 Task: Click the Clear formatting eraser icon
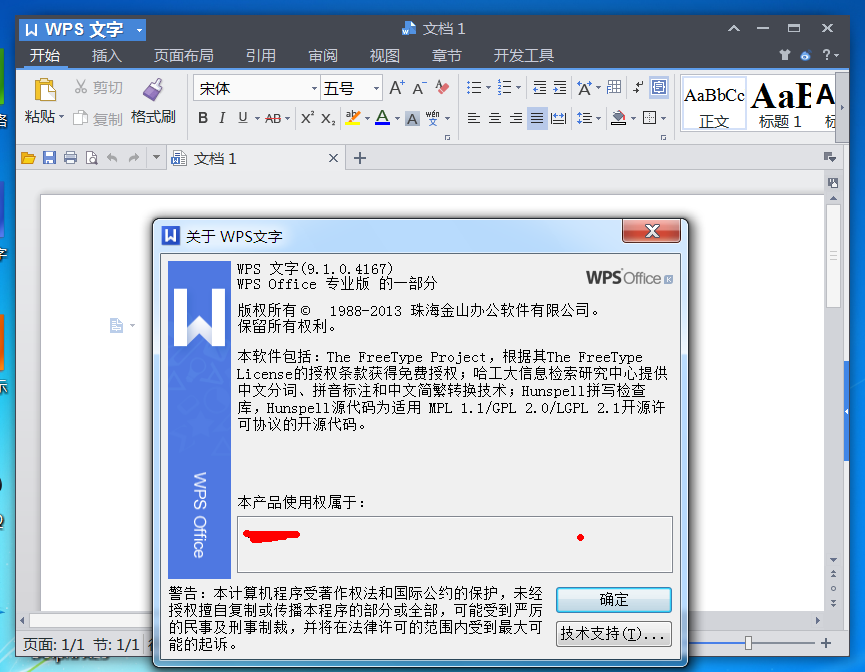tap(442, 88)
